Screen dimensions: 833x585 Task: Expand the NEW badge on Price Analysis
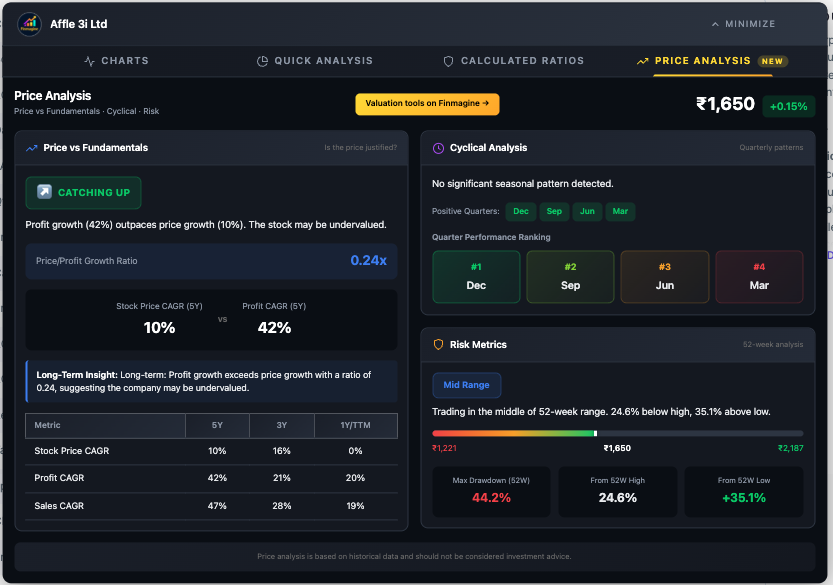(772, 60)
